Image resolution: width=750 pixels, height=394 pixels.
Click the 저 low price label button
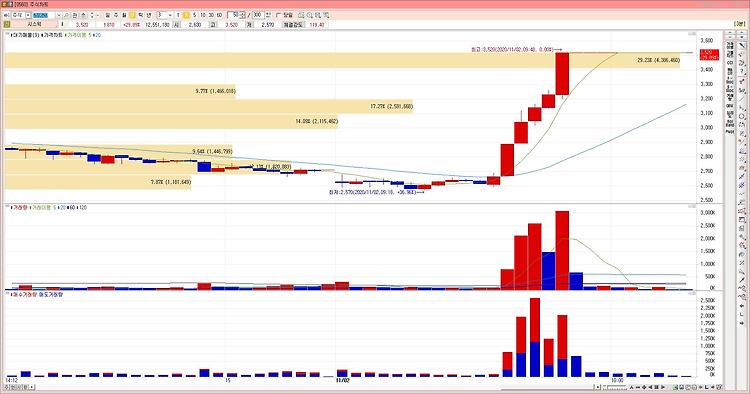tap(249, 24)
